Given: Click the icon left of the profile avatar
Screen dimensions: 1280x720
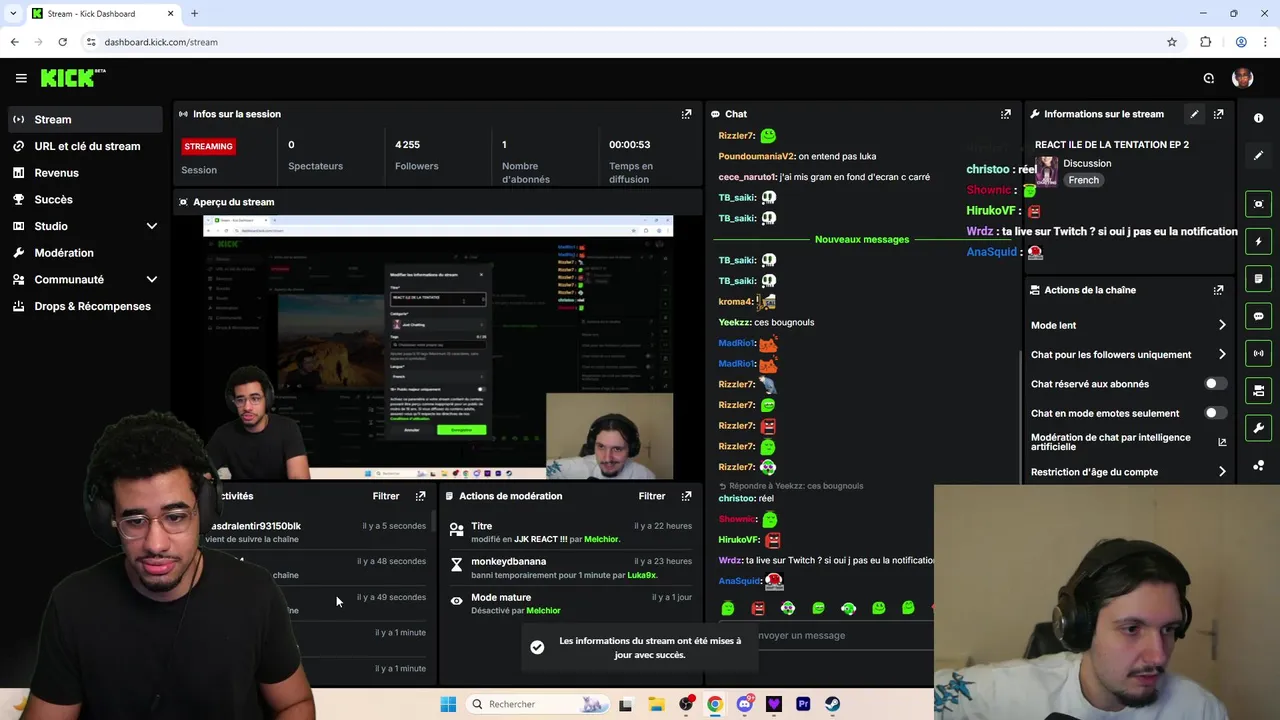Looking at the screenshot, I should pos(1209,78).
